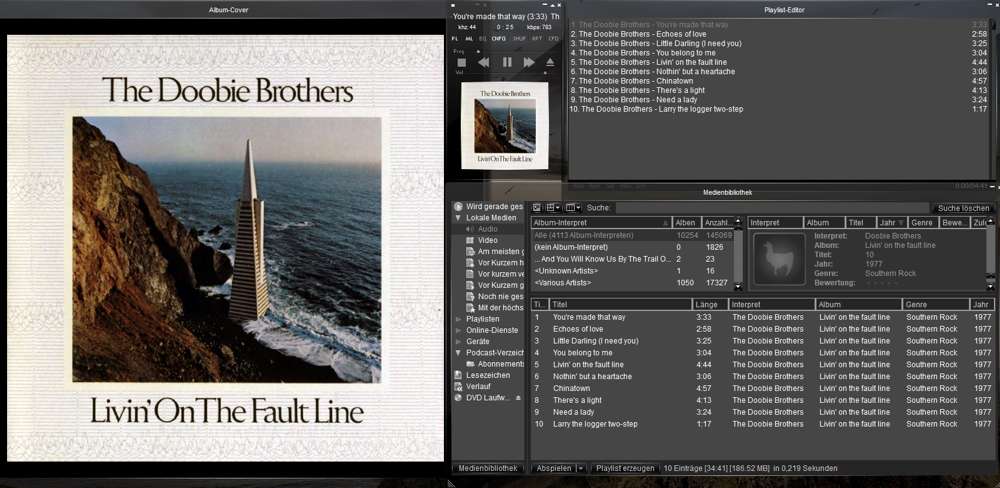This screenshot has width=1000, height=488.
Task: Skip to the next track
Action: click(529, 62)
